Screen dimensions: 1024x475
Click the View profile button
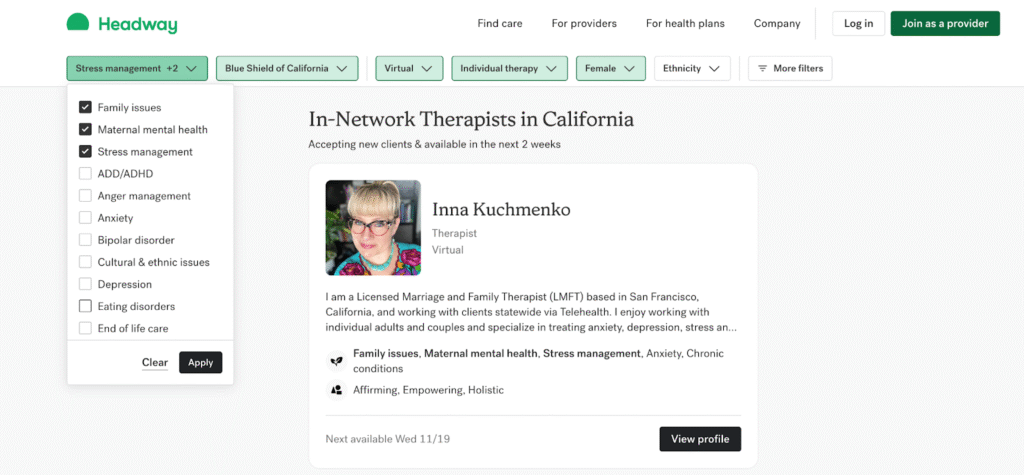(x=700, y=439)
